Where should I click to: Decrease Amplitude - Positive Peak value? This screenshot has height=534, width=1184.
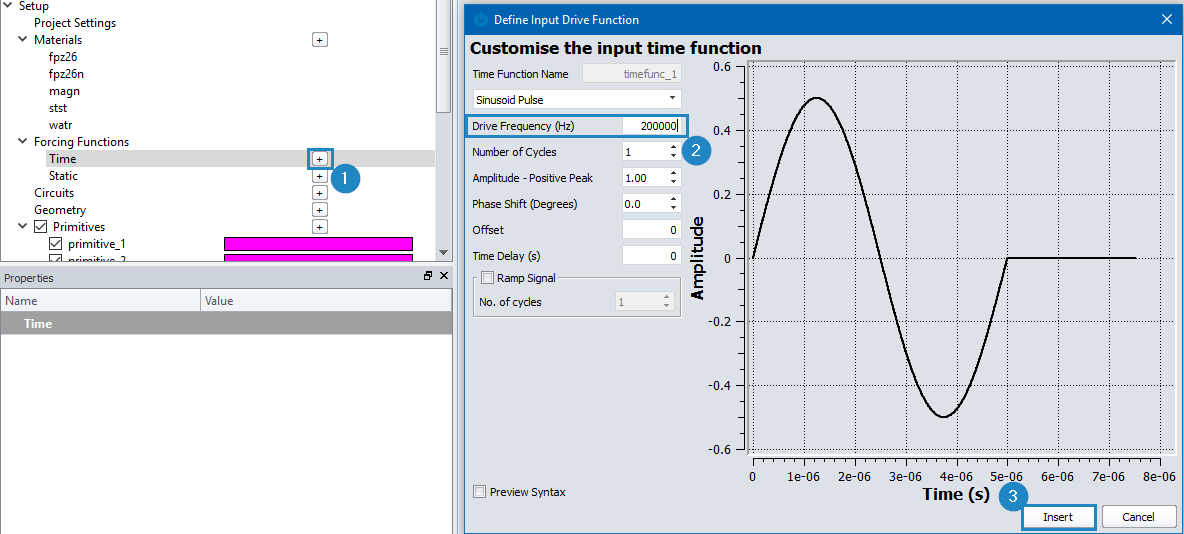pyautogui.click(x=674, y=182)
